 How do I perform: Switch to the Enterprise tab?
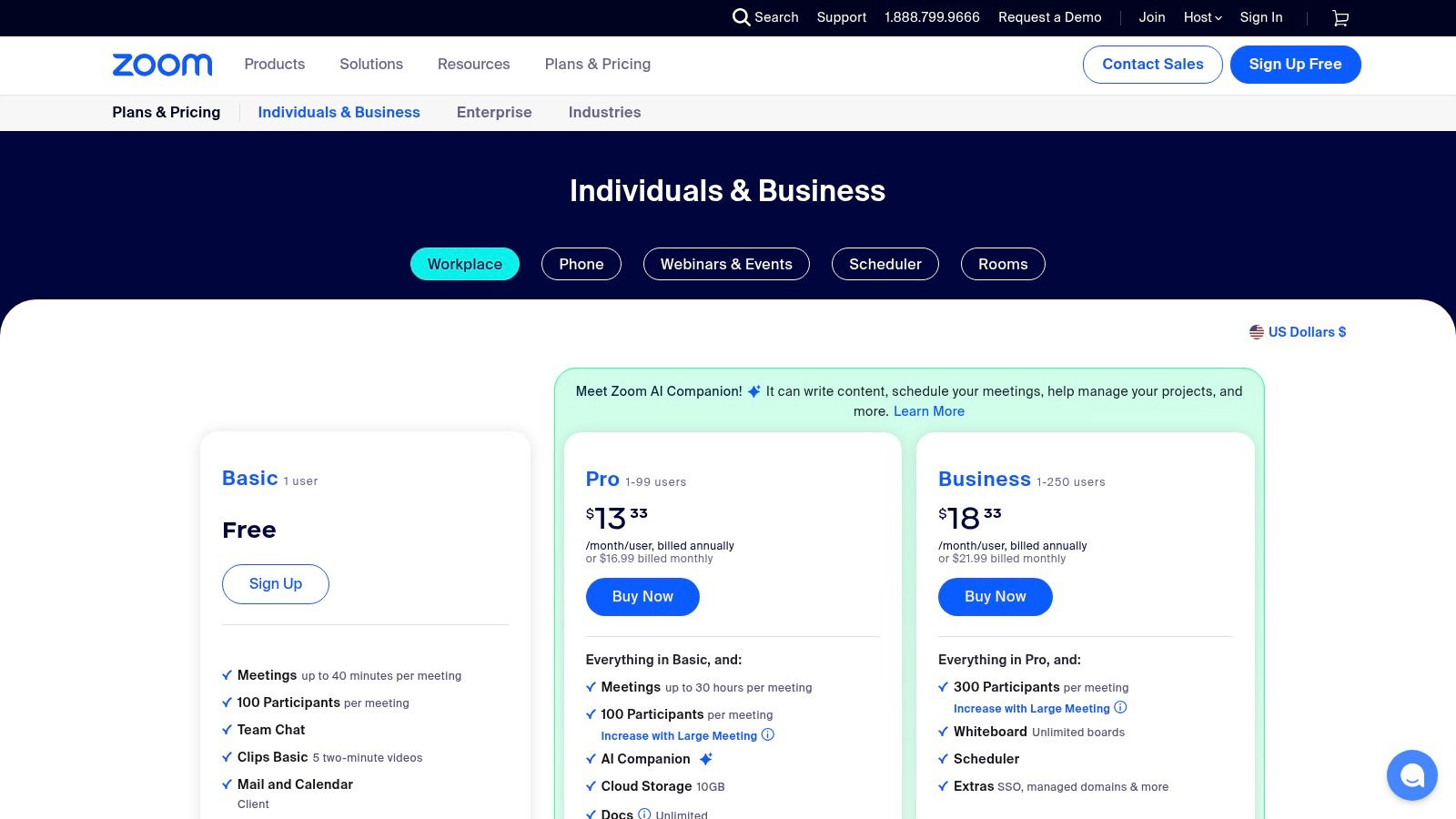click(x=494, y=112)
